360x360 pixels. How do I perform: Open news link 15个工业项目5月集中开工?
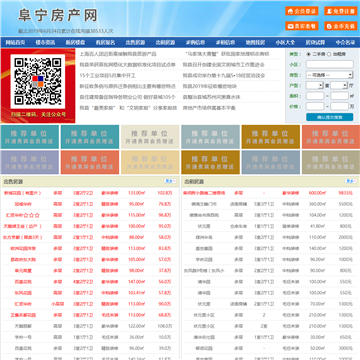pos(108,76)
